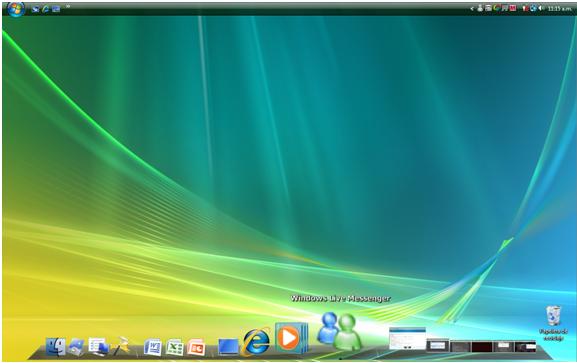Expand hidden system tray icons arrow
The height and width of the screenshot is (363, 577).
(472, 8)
